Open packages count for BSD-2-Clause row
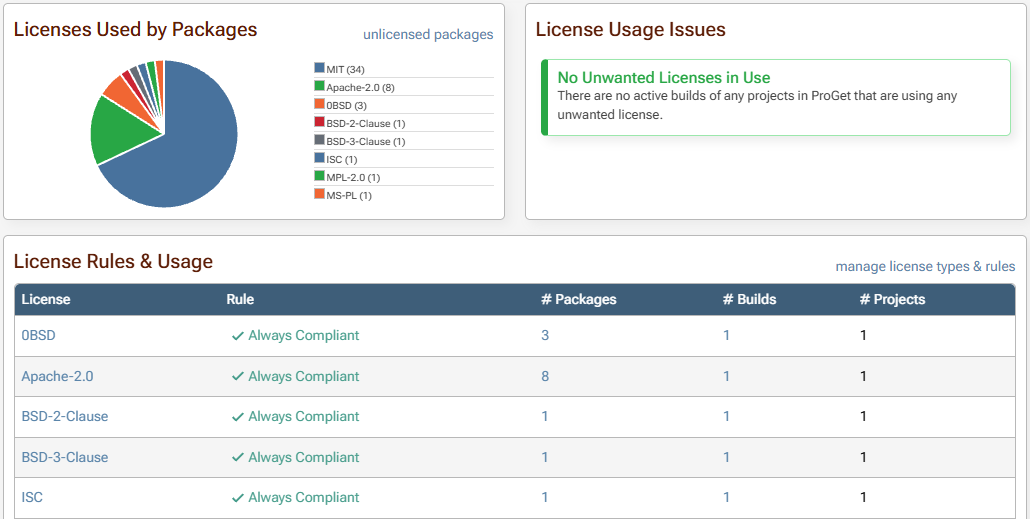Image resolution: width=1030 pixels, height=519 pixels. click(x=545, y=417)
